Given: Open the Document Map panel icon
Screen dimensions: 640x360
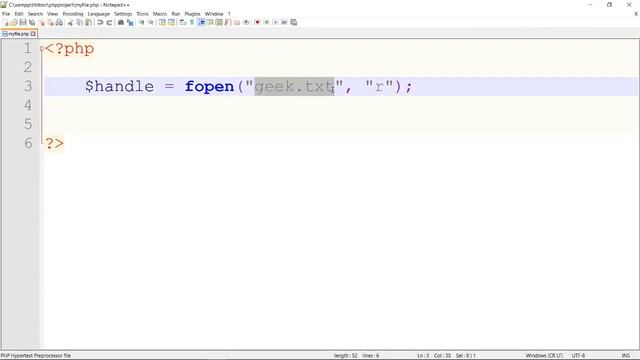Looking at the screenshot, I should 219,22.
